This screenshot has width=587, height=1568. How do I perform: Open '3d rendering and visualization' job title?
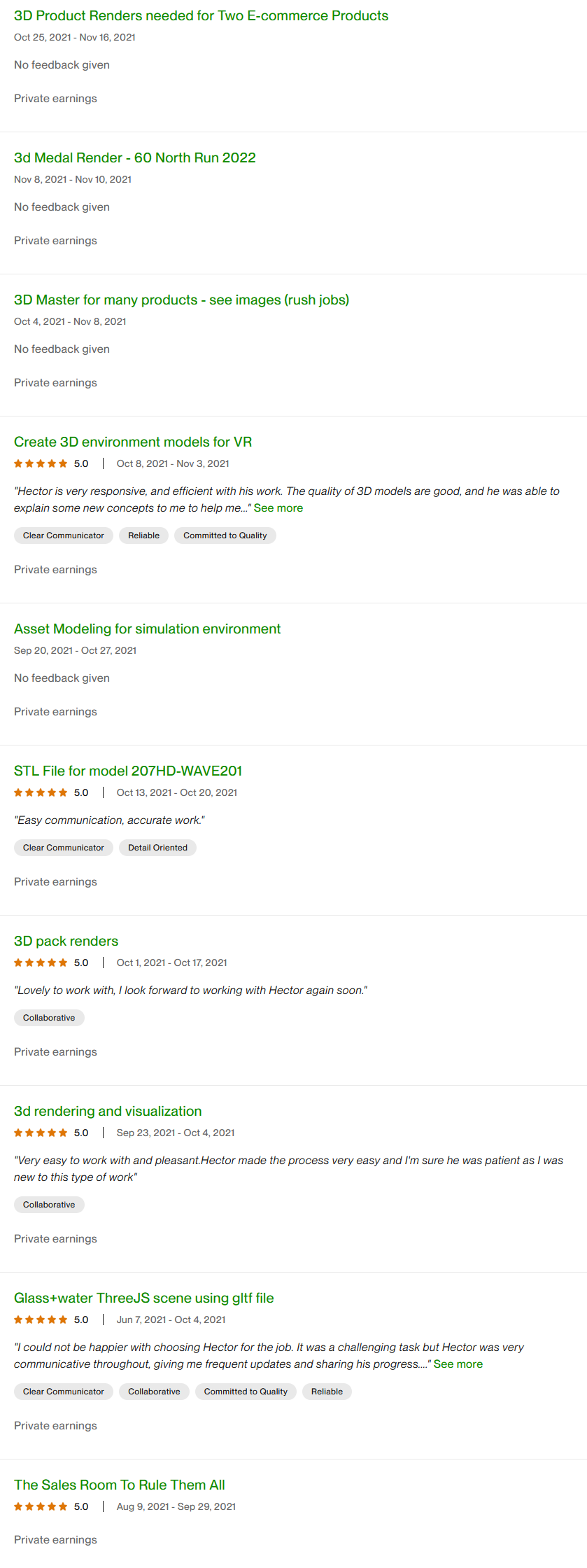[108, 1111]
